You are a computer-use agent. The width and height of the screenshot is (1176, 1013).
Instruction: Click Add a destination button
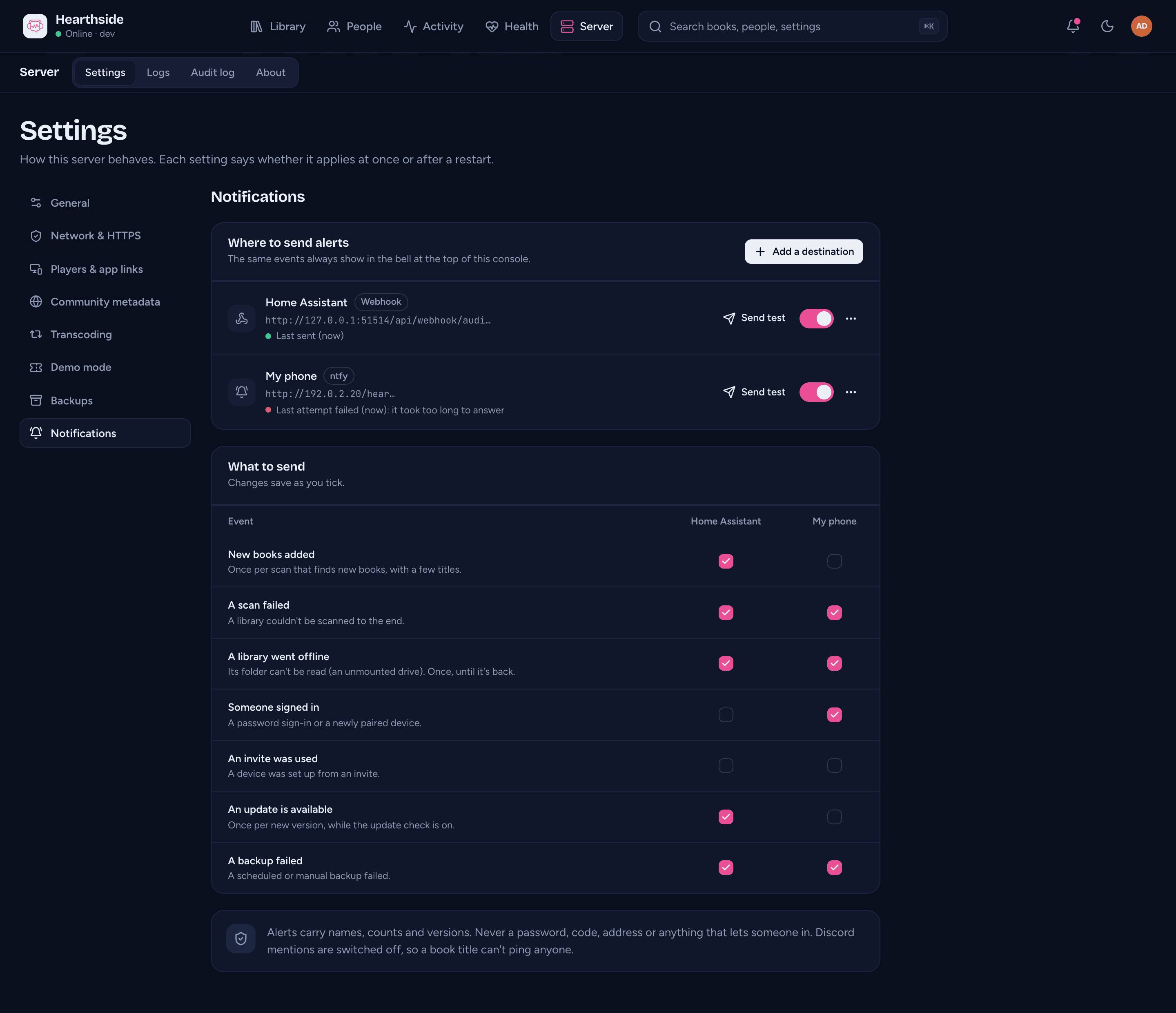pyautogui.click(x=804, y=252)
